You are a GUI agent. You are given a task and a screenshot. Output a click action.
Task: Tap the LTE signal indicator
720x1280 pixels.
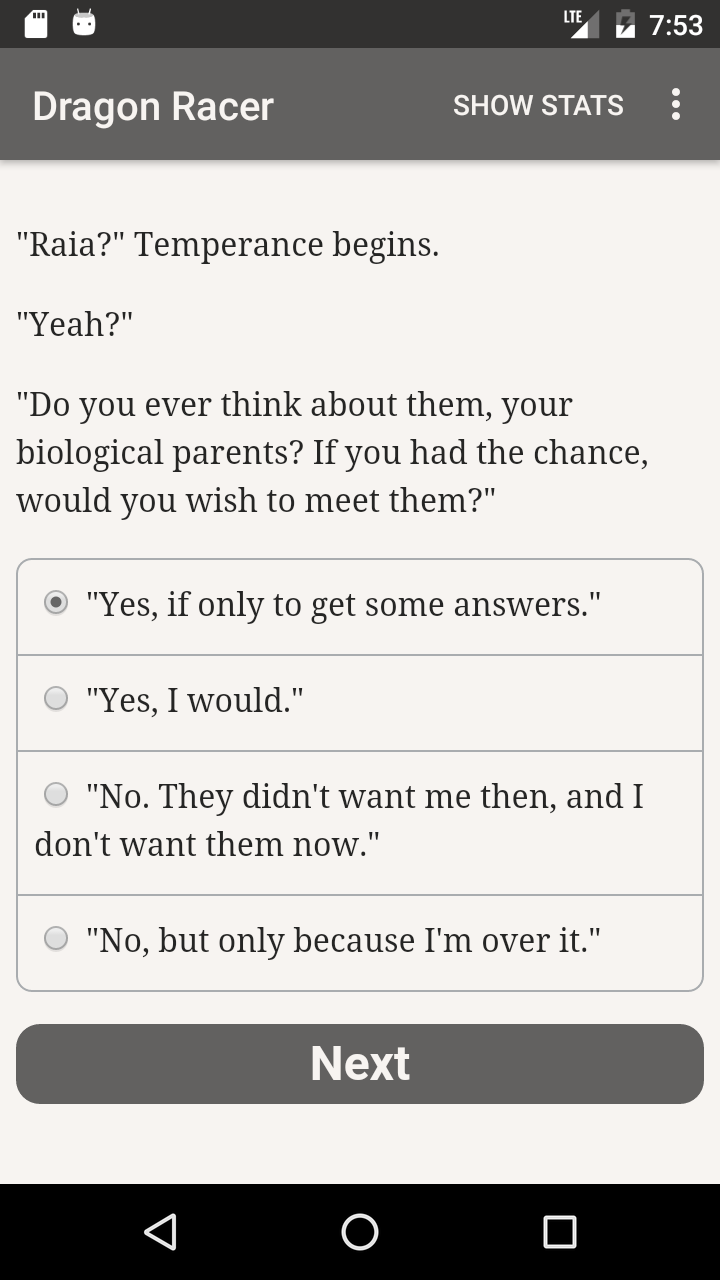coord(581,23)
